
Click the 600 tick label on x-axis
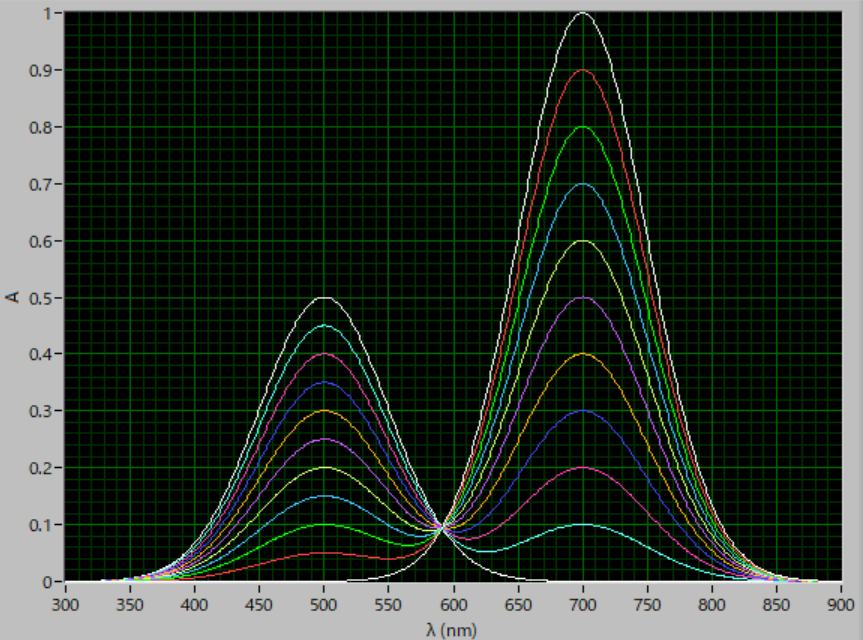453,604
